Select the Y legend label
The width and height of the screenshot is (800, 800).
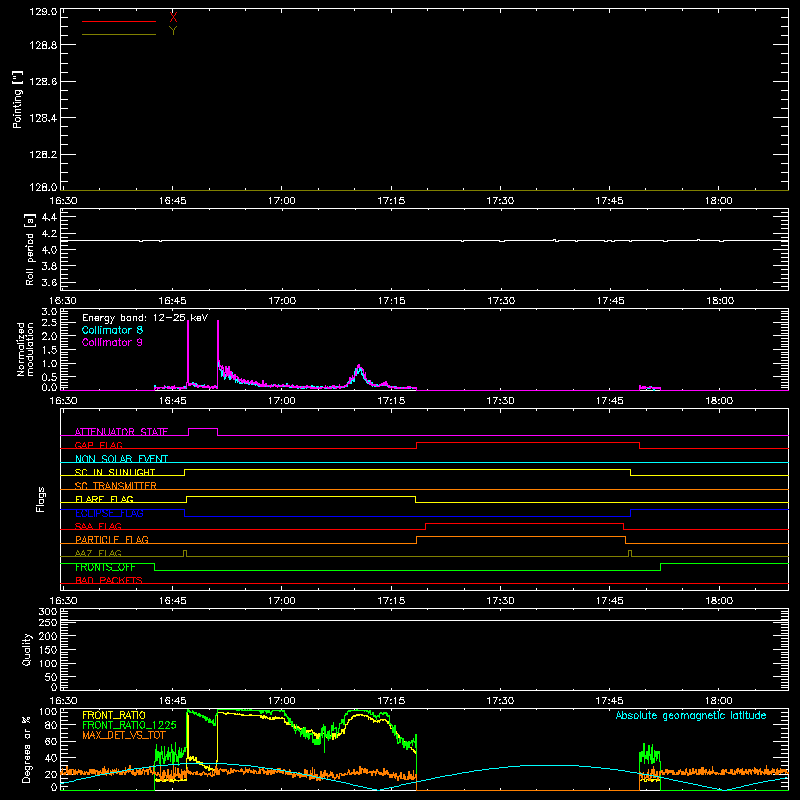[x=173, y=31]
